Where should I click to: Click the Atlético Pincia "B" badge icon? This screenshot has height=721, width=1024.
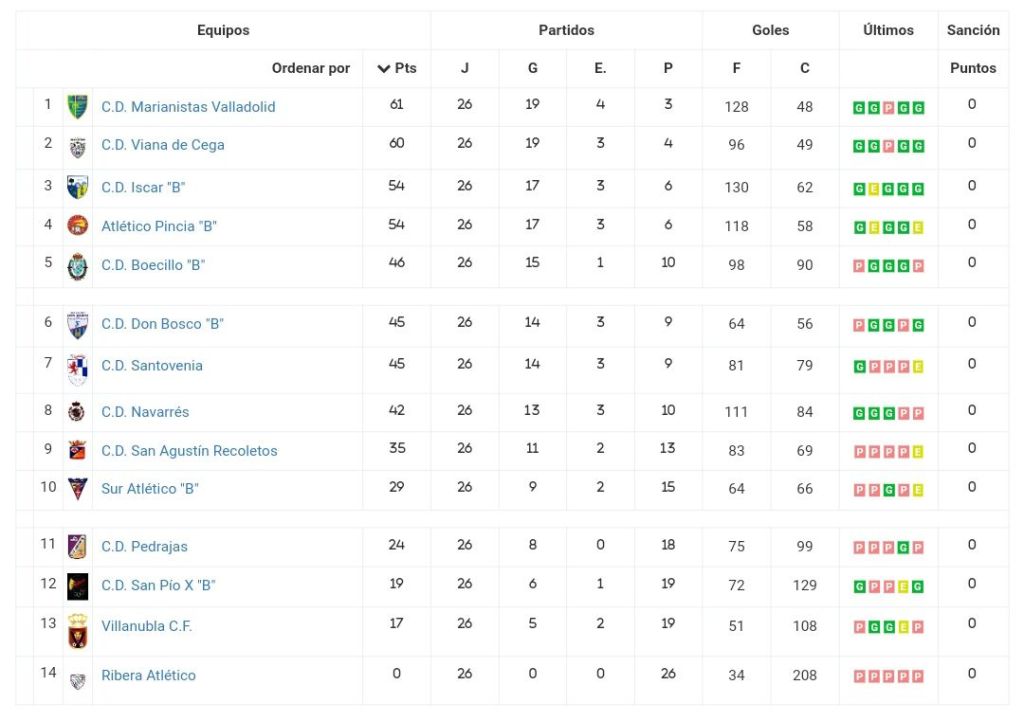click(x=77, y=226)
